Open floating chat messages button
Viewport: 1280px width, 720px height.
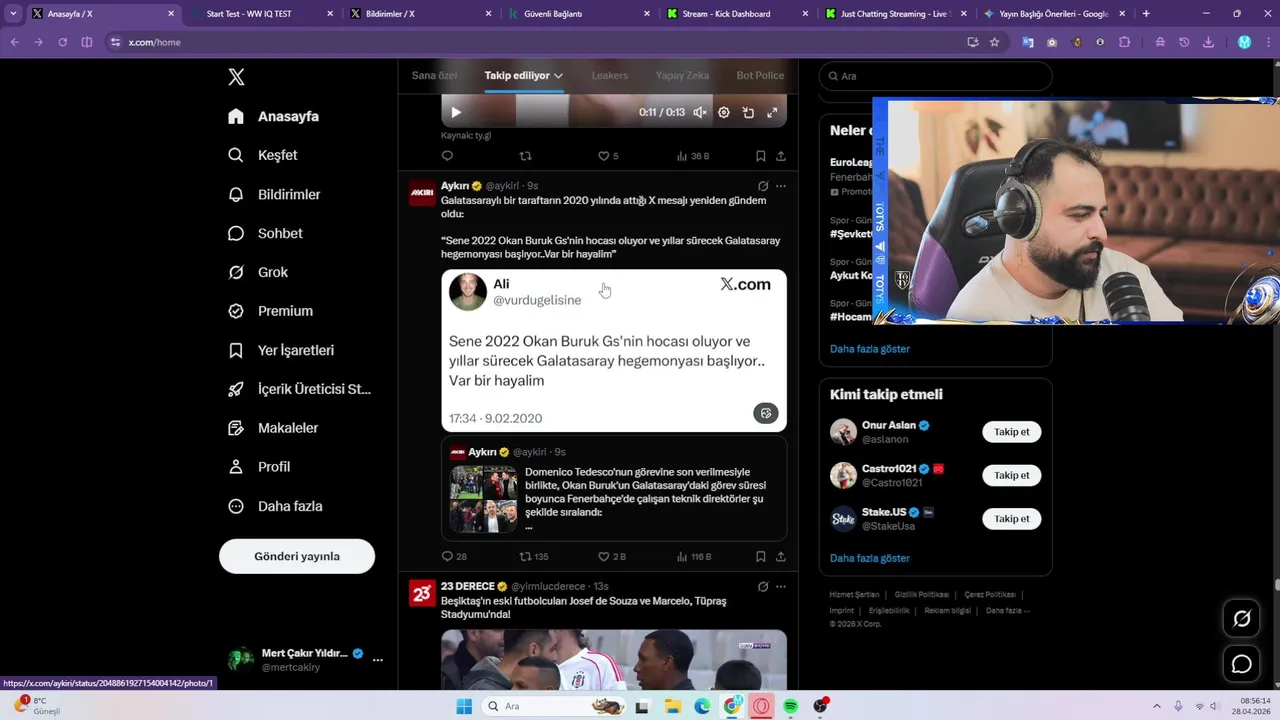1242,664
